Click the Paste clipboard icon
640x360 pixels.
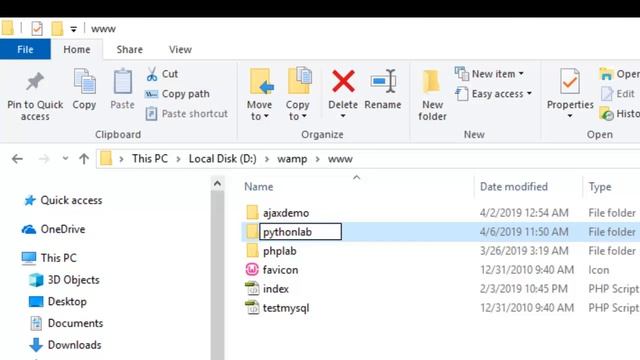pos(122,81)
